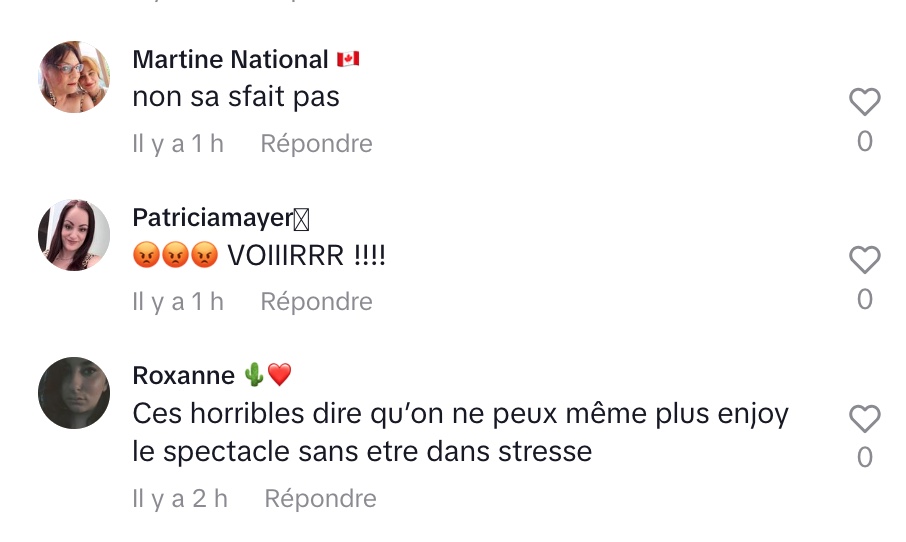Open the Martine National username
This screenshot has width=906, height=542.
coord(231,59)
